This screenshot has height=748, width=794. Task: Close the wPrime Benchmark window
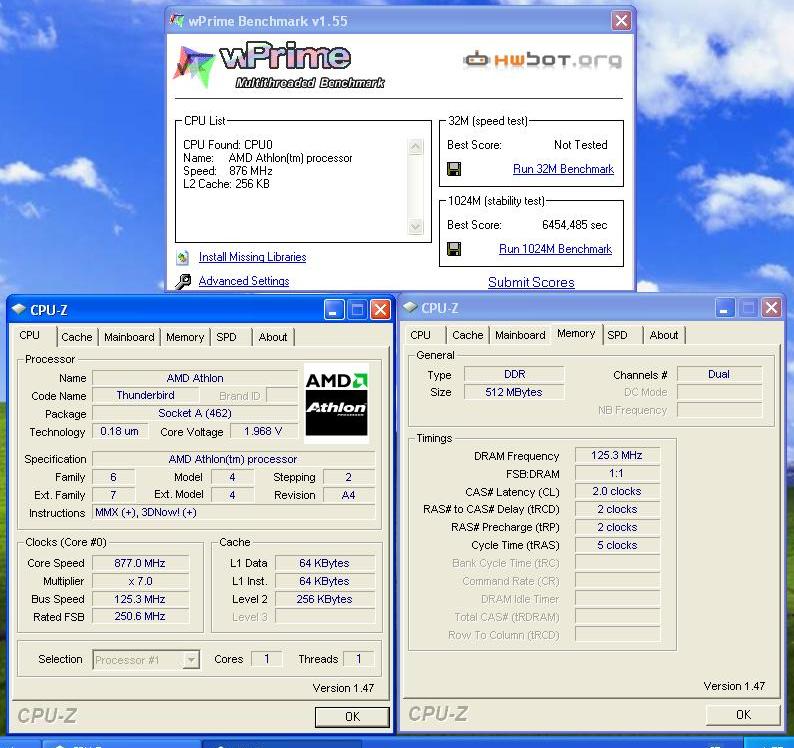[621, 21]
